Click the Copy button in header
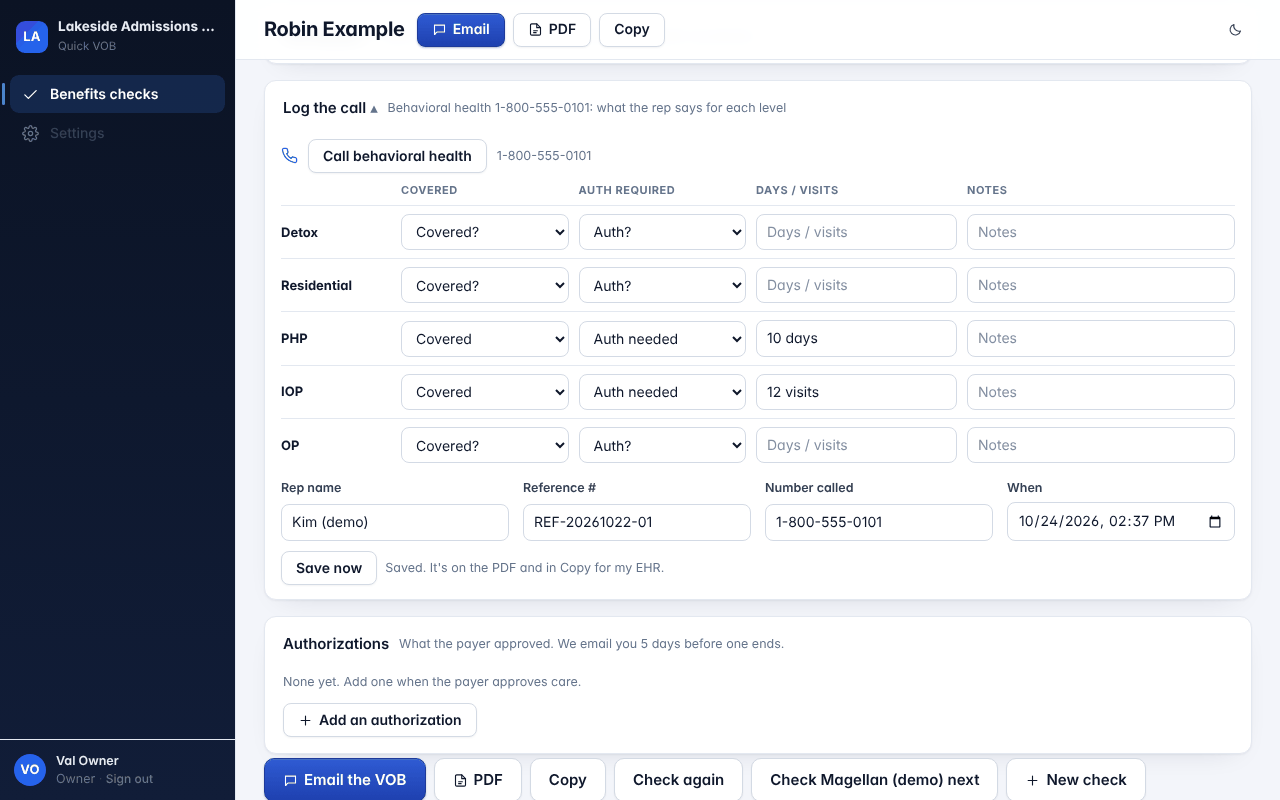The height and width of the screenshot is (800, 1280). click(x=632, y=30)
